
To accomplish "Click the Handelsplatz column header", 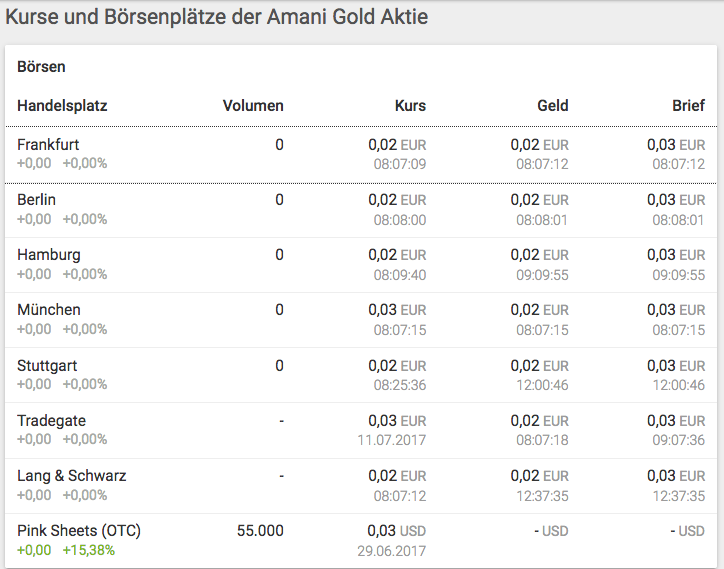I will tap(62, 106).
